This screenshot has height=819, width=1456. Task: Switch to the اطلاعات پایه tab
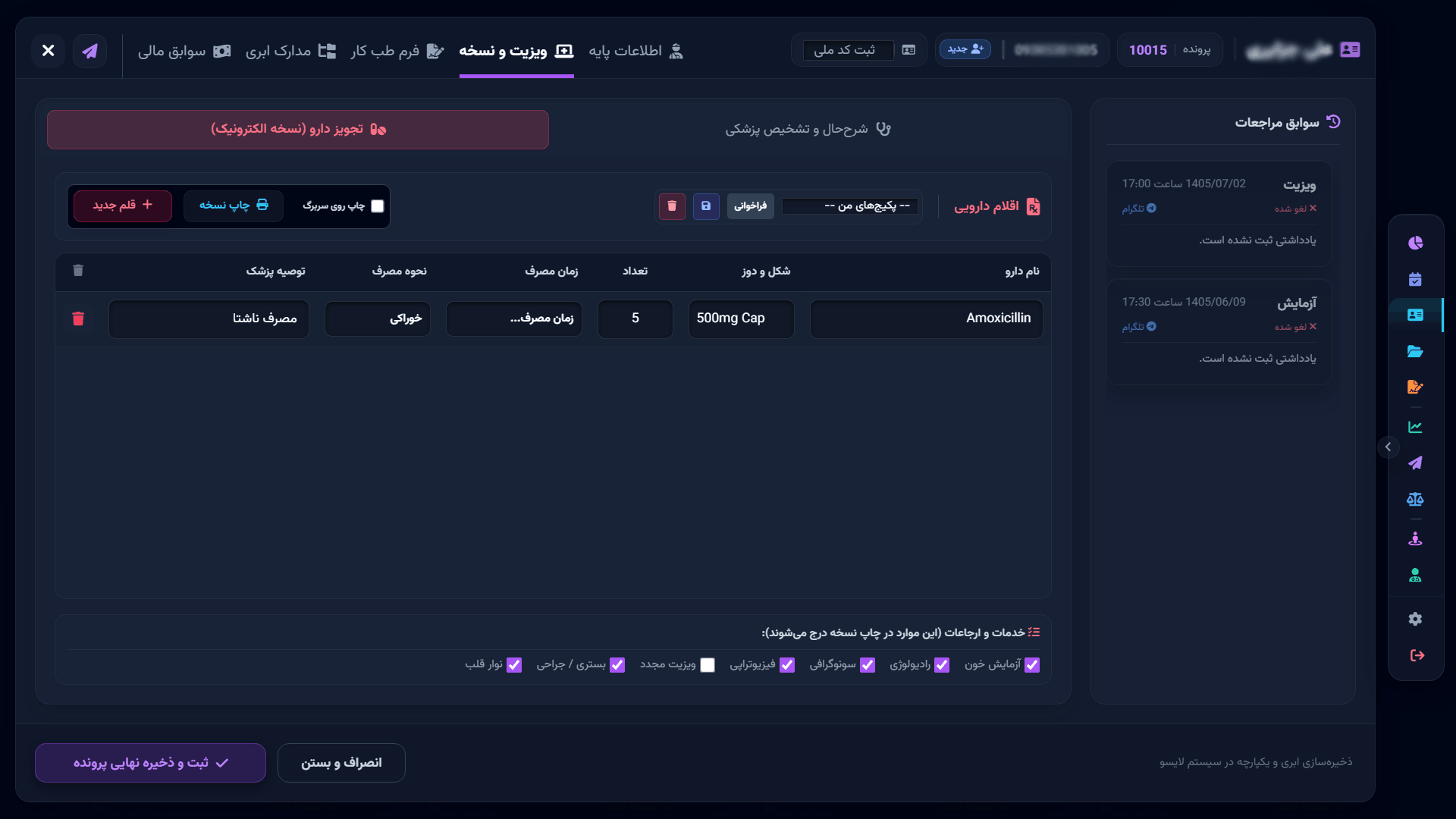(636, 51)
